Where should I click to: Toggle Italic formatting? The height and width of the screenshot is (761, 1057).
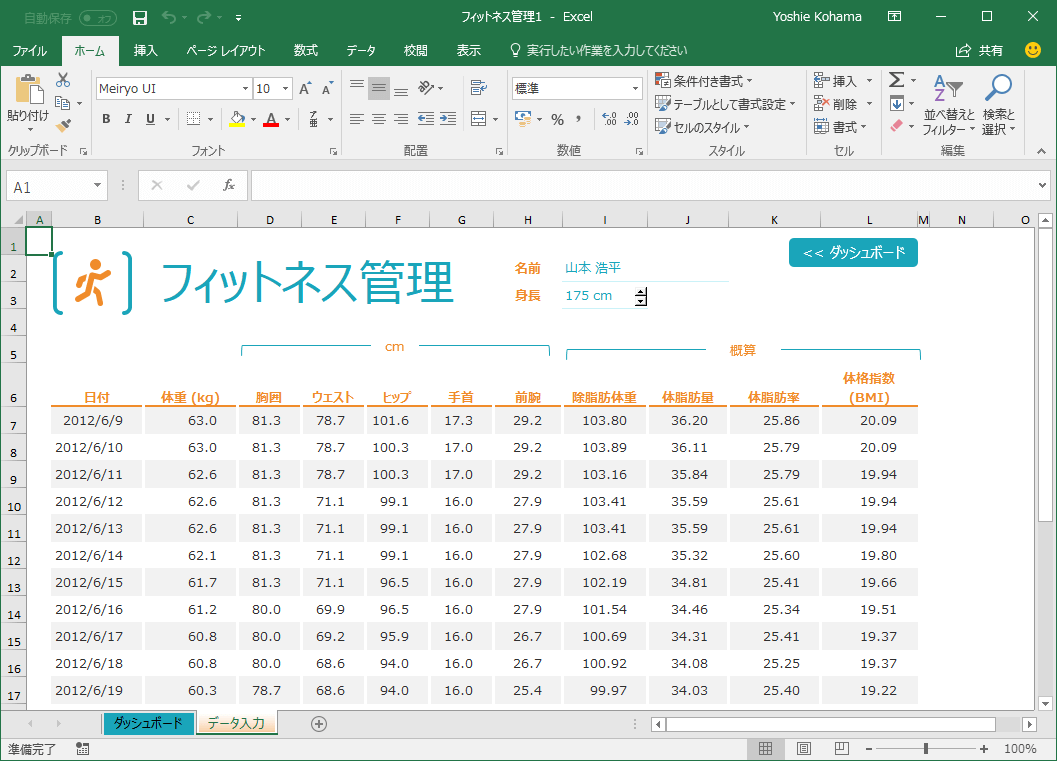pyautogui.click(x=128, y=119)
